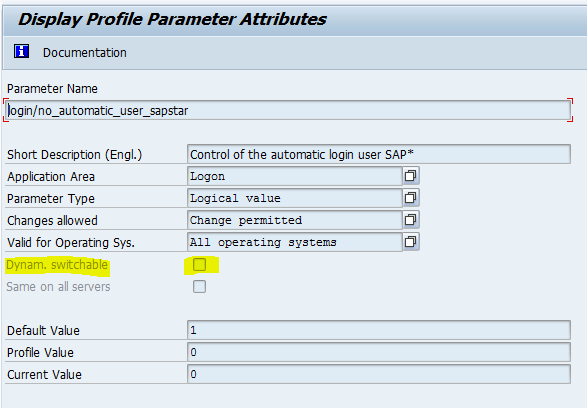
Task: Click the Application Area field showing Logon
Action: click(x=295, y=176)
